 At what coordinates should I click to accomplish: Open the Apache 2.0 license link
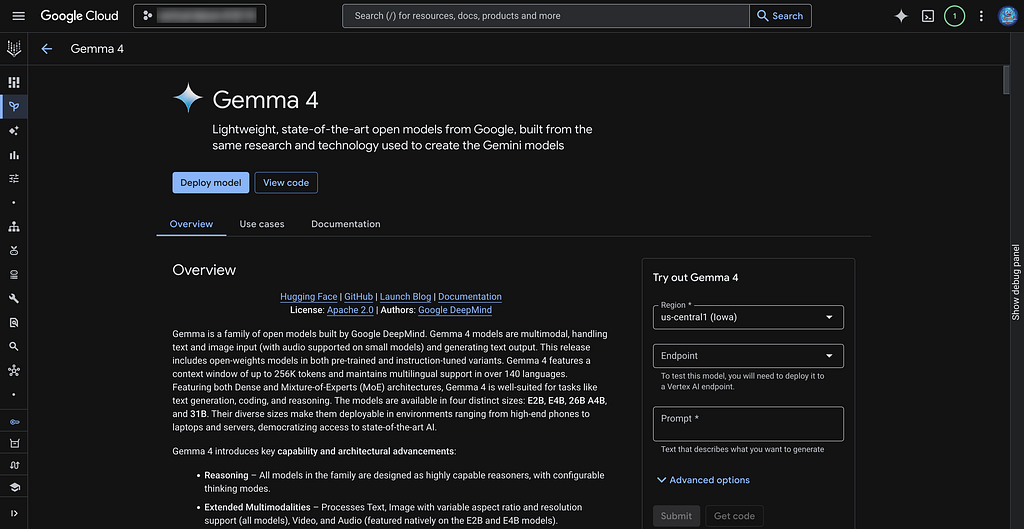(x=351, y=310)
